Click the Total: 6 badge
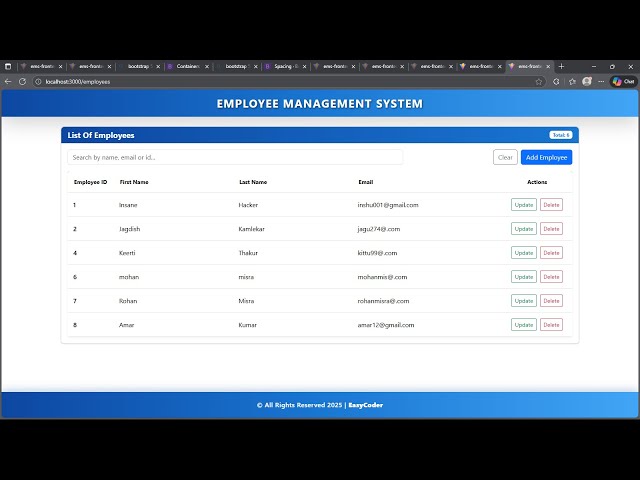 (x=561, y=135)
